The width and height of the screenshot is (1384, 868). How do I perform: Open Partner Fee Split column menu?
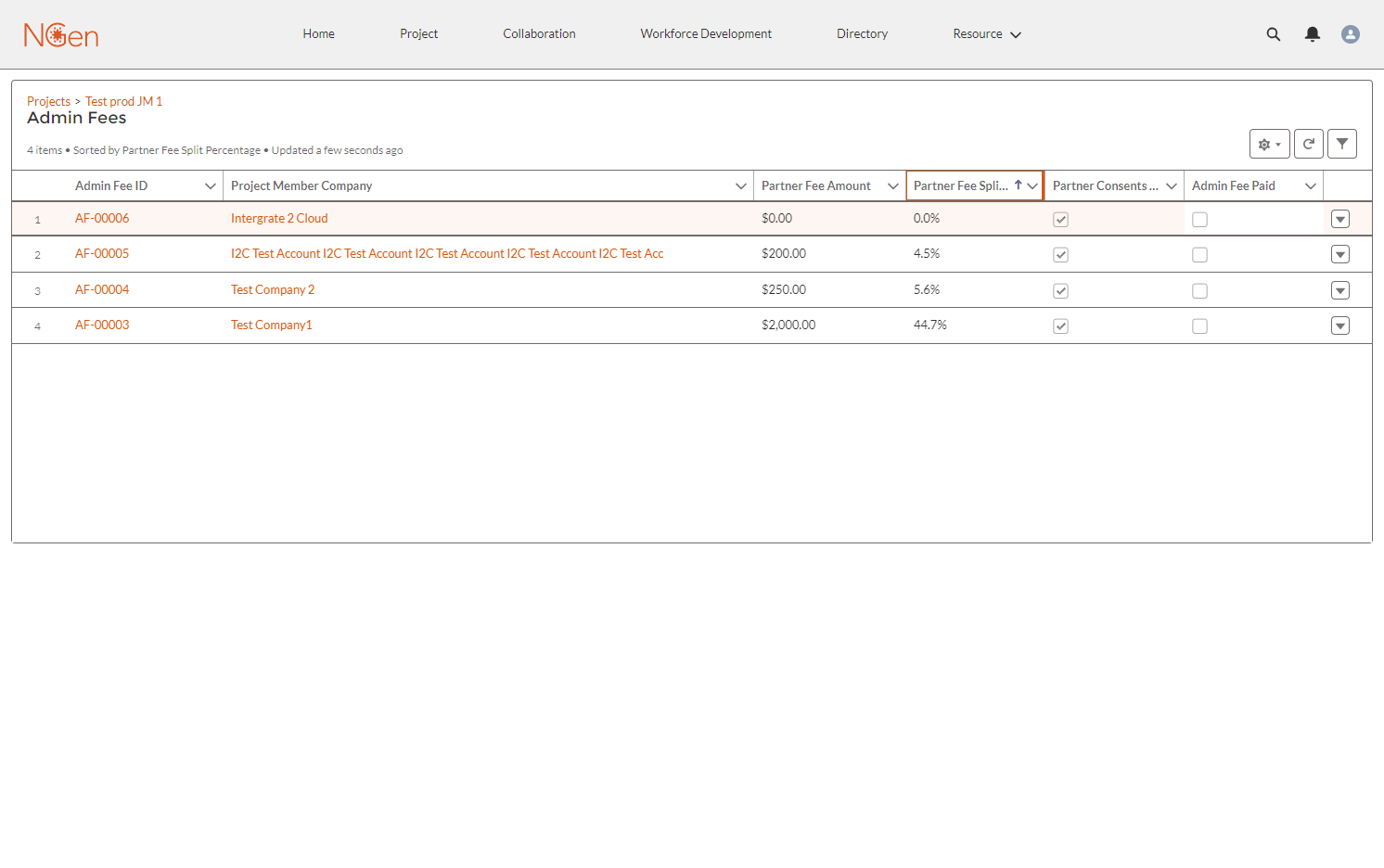click(x=1032, y=186)
